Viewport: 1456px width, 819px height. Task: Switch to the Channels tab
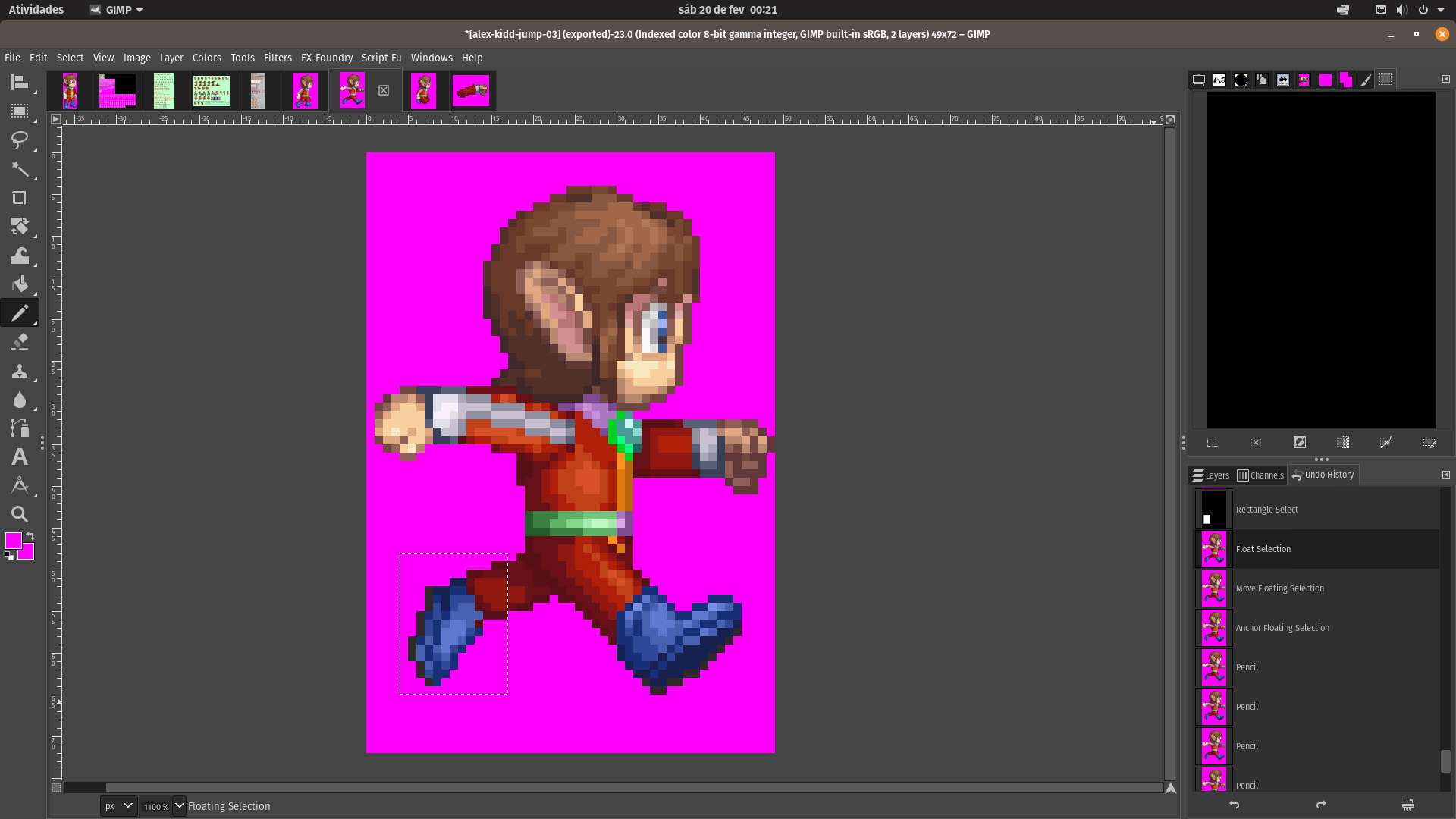(x=1260, y=475)
